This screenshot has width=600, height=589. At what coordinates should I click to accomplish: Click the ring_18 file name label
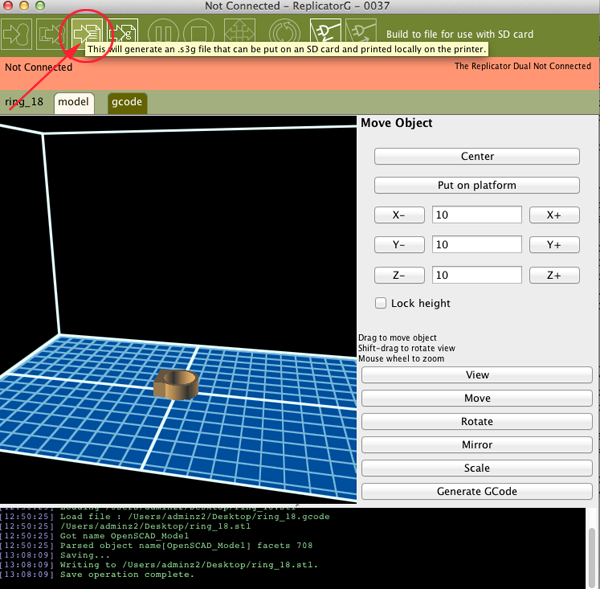pyautogui.click(x=24, y=102)
